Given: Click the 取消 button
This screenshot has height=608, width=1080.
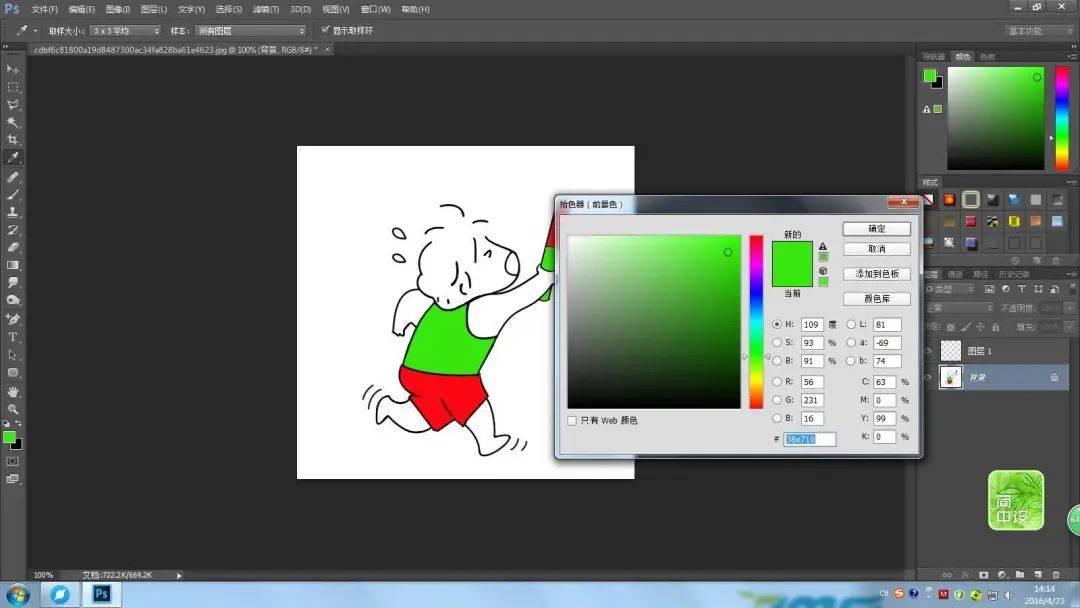Looking at the screenshot, I should (x=877, y=249).
